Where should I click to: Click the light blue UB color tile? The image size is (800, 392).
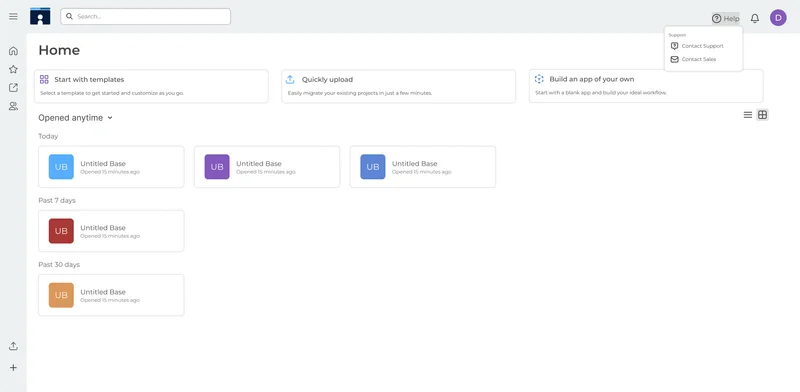[x=61, y=167]
